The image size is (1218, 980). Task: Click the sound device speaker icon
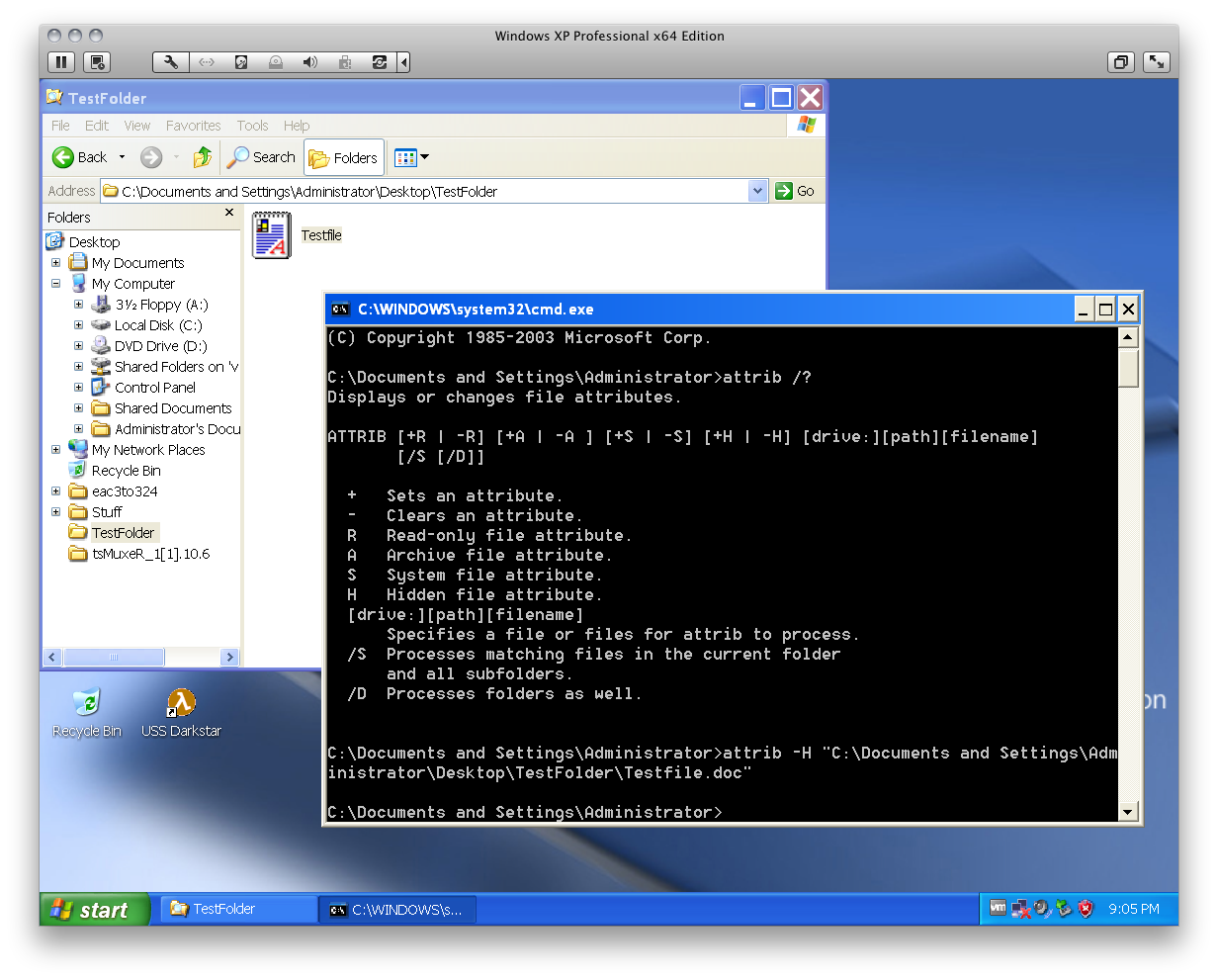click(x=310, y=62)
